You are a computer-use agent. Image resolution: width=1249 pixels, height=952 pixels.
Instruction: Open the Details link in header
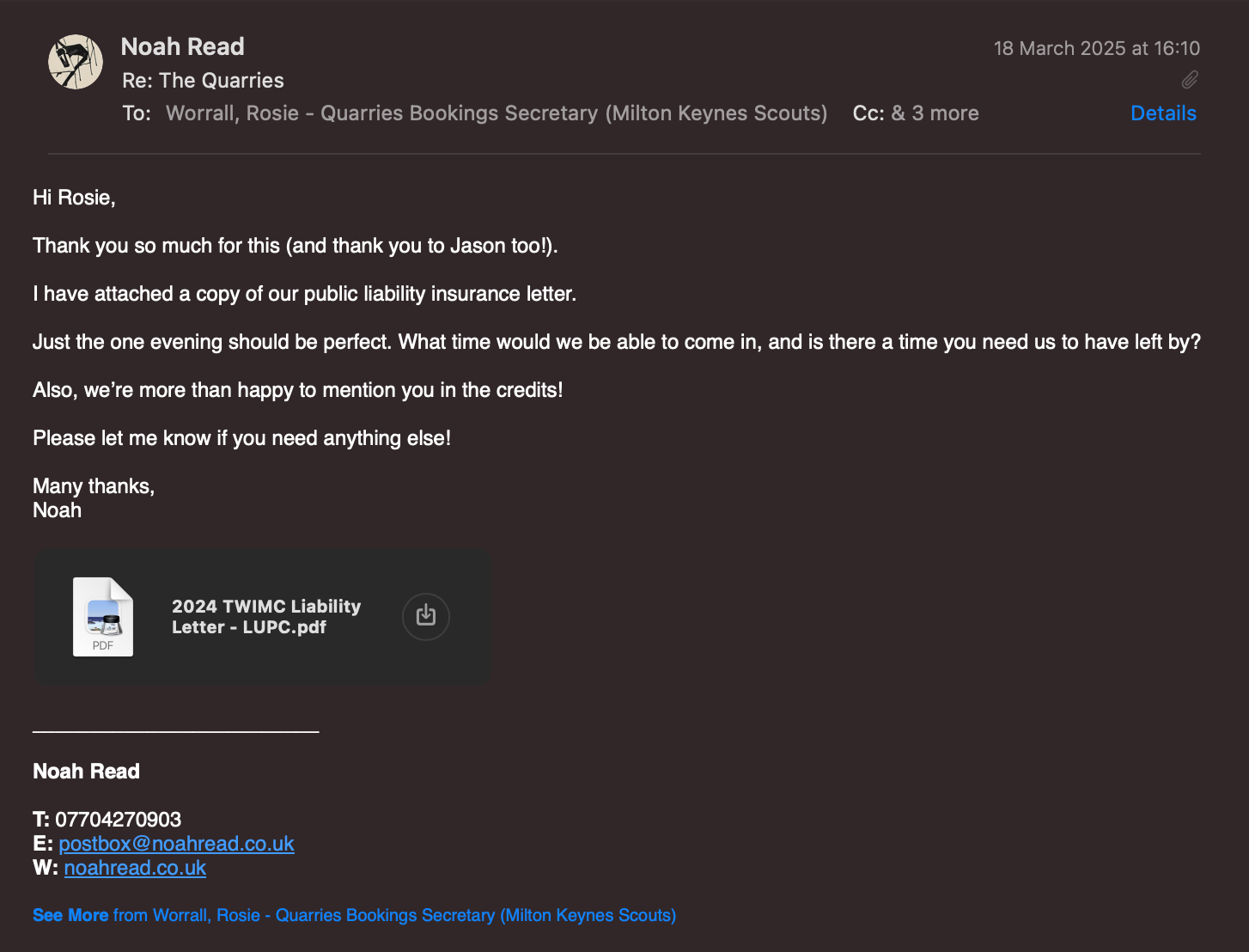pyautogui.click(x=1163, y=113)
